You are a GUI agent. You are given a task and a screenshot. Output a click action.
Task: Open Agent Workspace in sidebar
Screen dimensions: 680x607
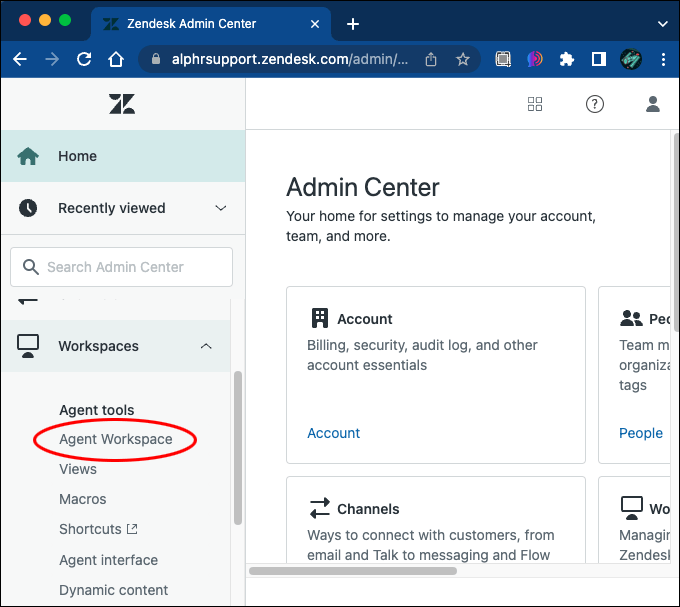(x=116, y=439)
